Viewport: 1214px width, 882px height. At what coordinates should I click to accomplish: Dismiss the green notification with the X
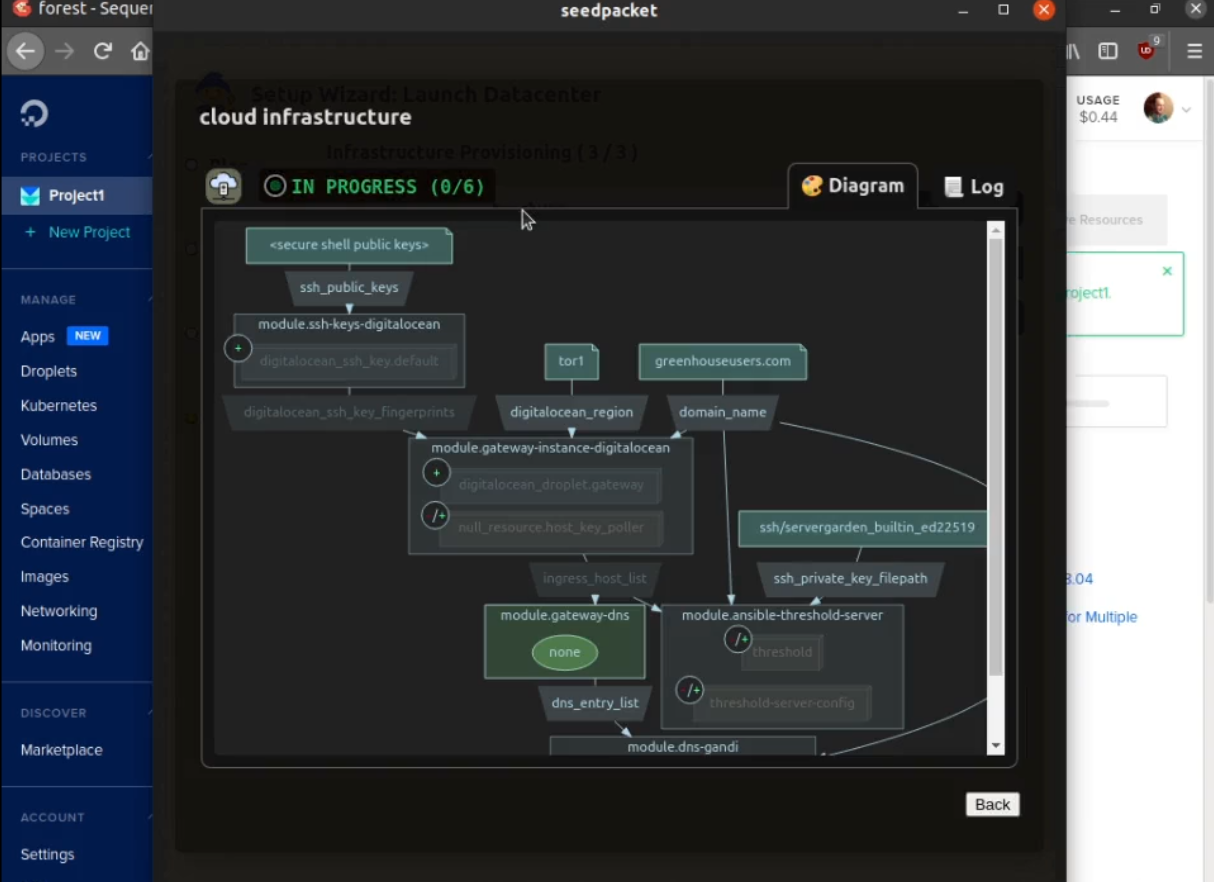1167,271
